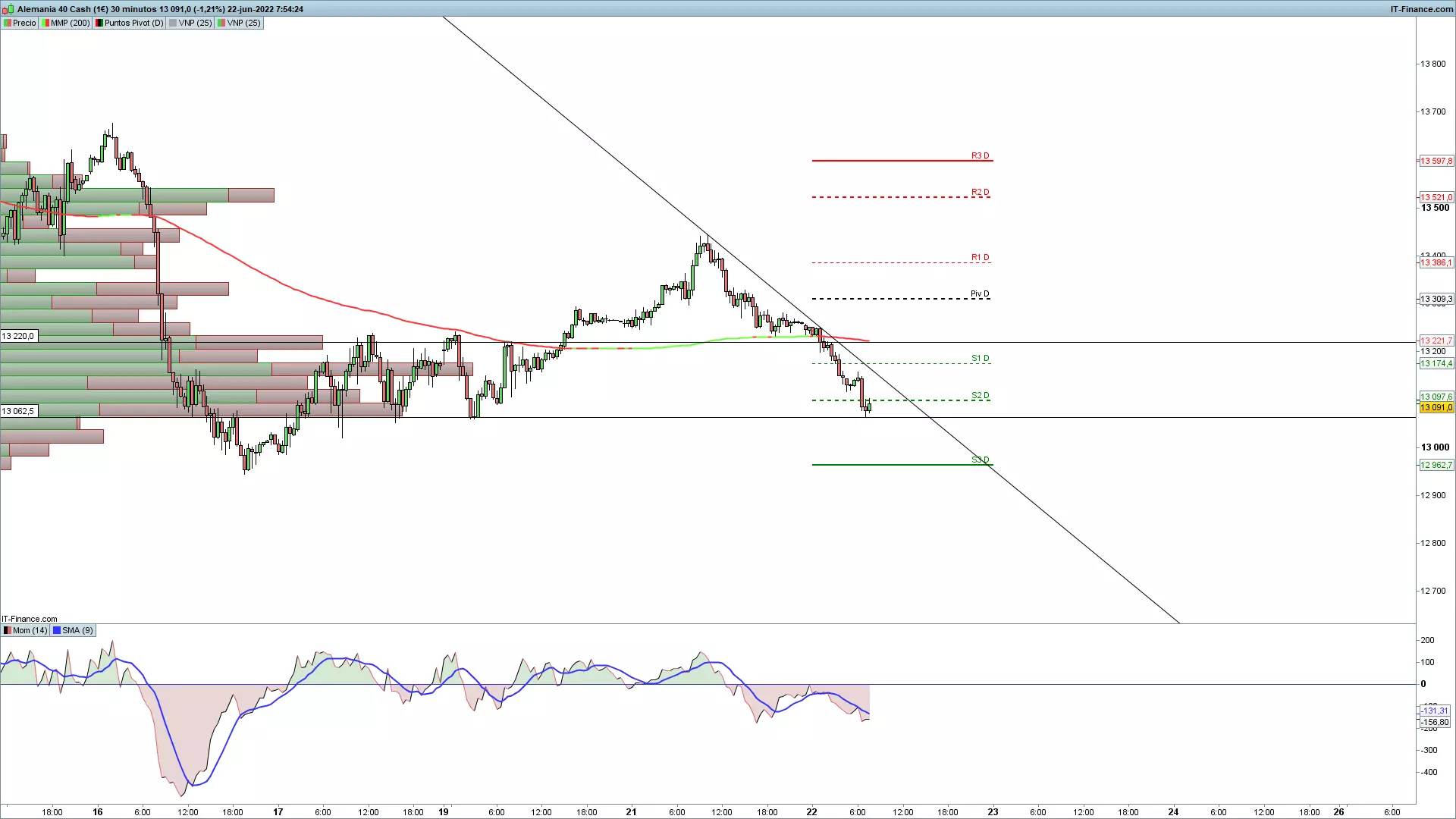Select the R2 D pivot resistance label
The image size is (1456, 819).
click(980, 192)
